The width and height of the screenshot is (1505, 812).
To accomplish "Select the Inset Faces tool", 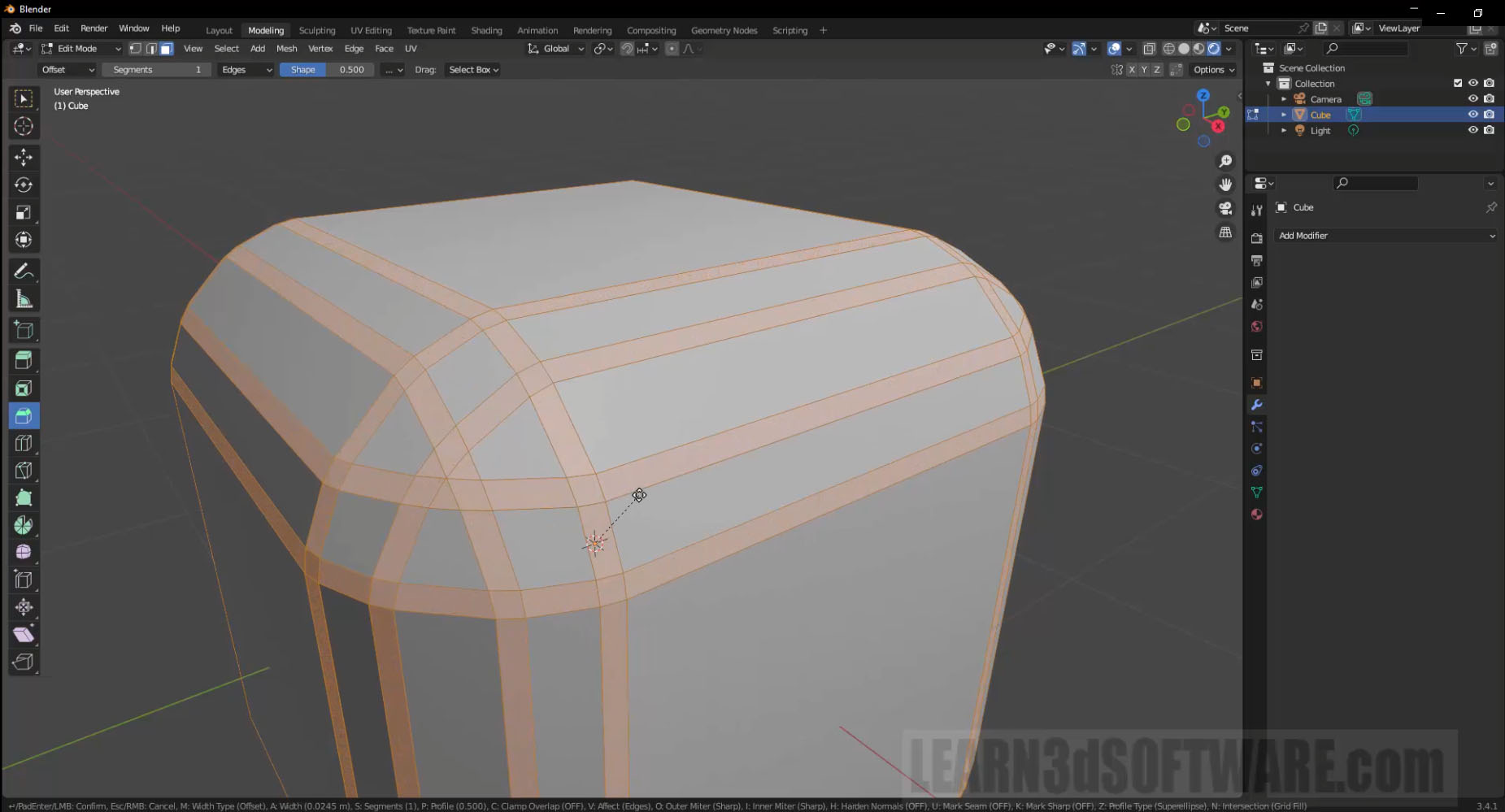I will pyautogui.click(x=24, y=389).
